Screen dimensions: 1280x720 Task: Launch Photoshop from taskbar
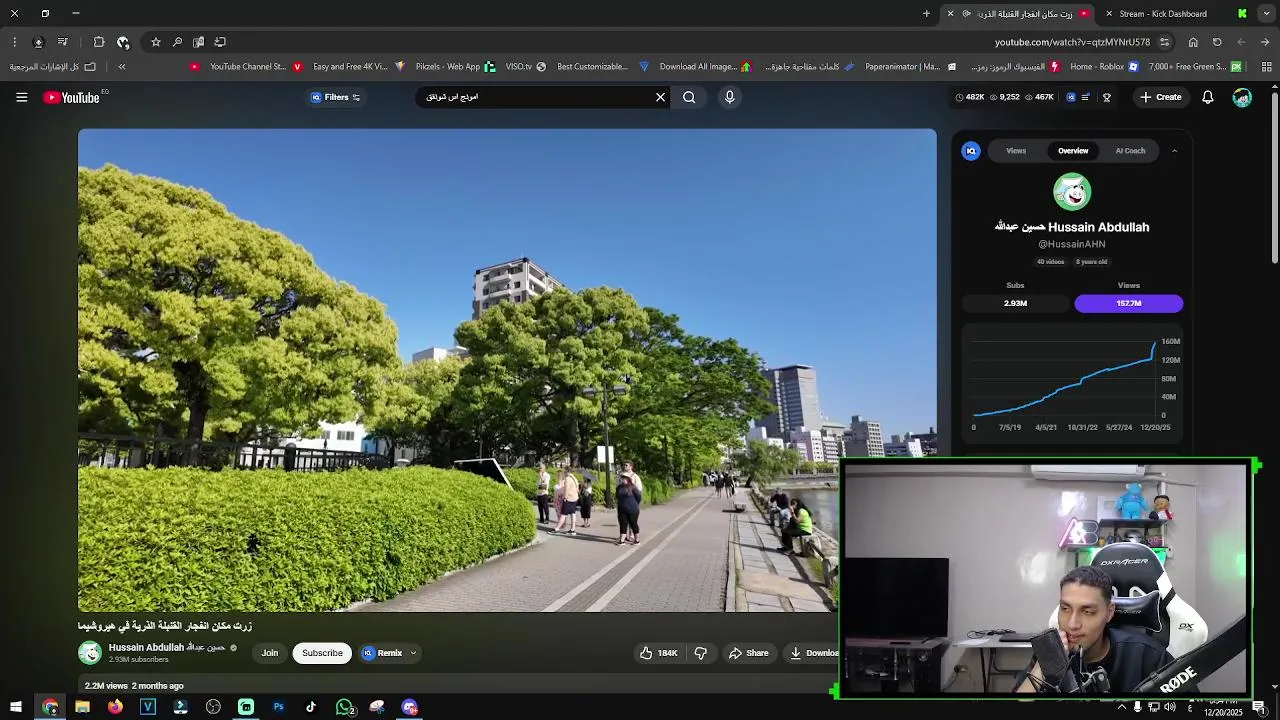[x=278, y=707]
